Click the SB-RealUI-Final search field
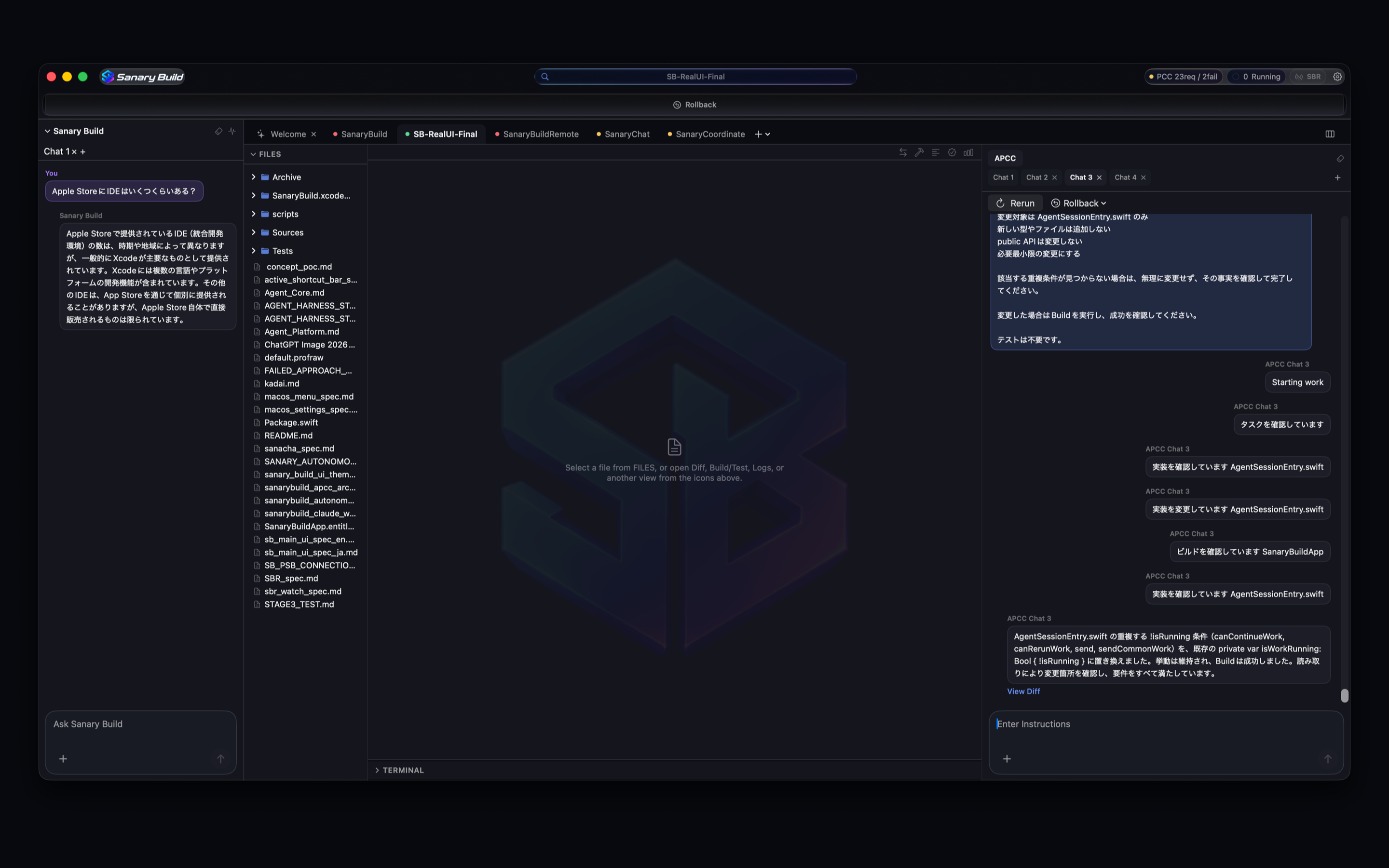 pos(695,76)
